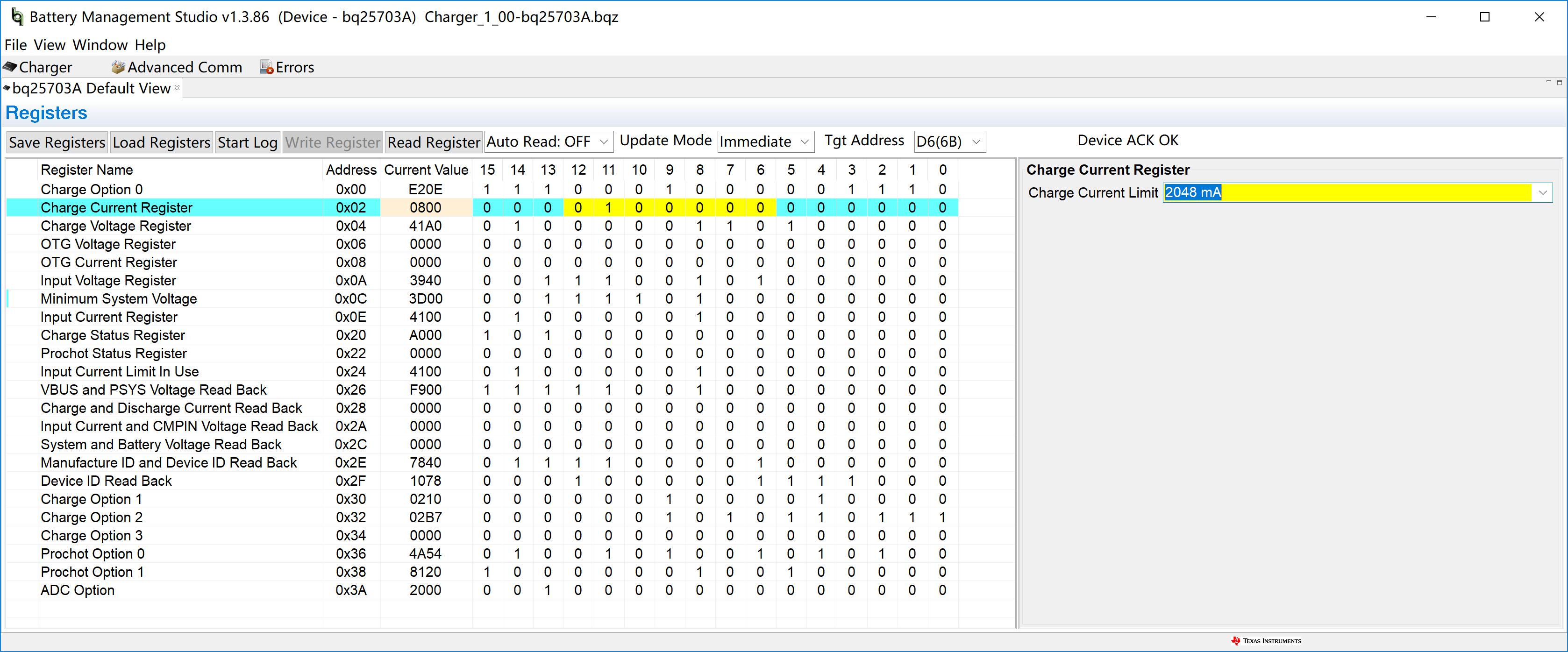
Task: Click the Device ACK OK status
Action: point(1128,141)
